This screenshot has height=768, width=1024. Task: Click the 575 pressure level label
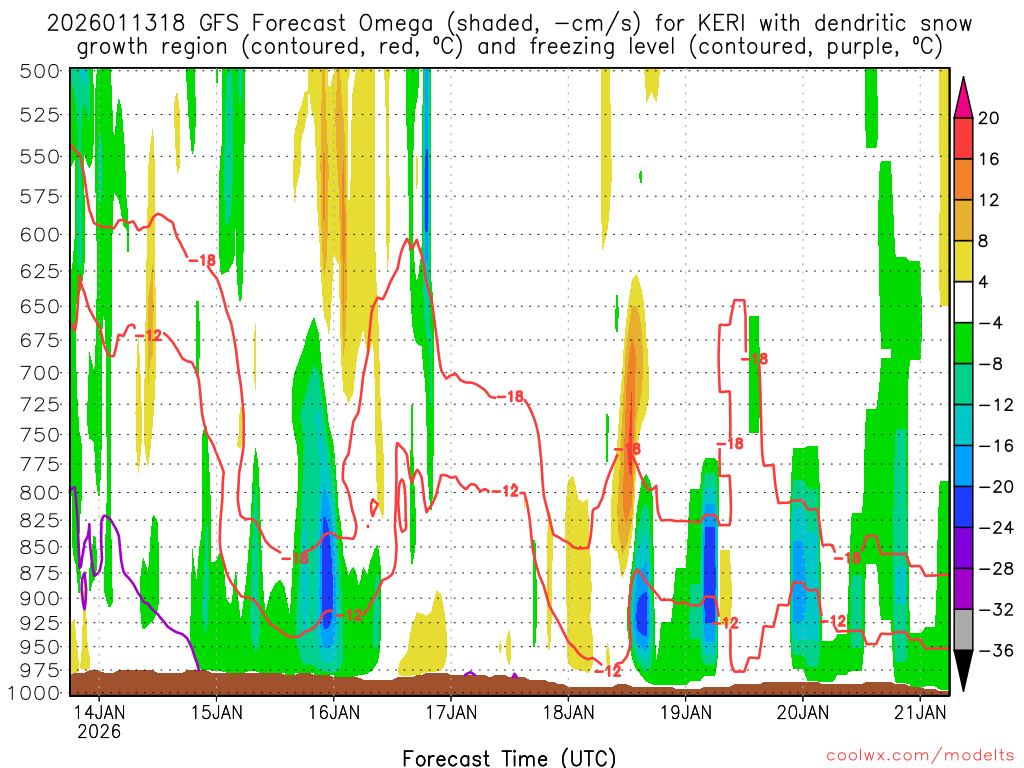click(x=40, y=197)
